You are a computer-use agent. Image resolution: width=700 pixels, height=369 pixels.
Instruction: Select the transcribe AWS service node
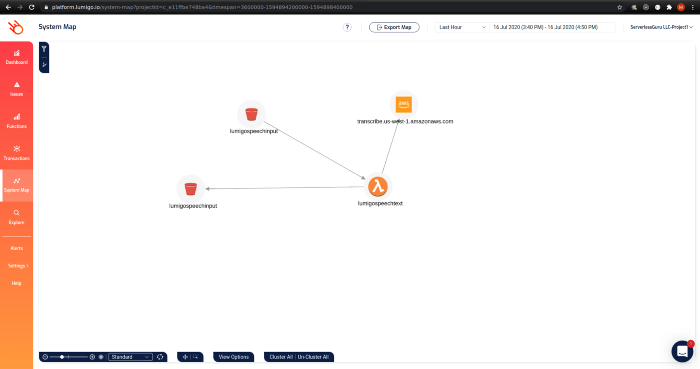coord(404,104)
